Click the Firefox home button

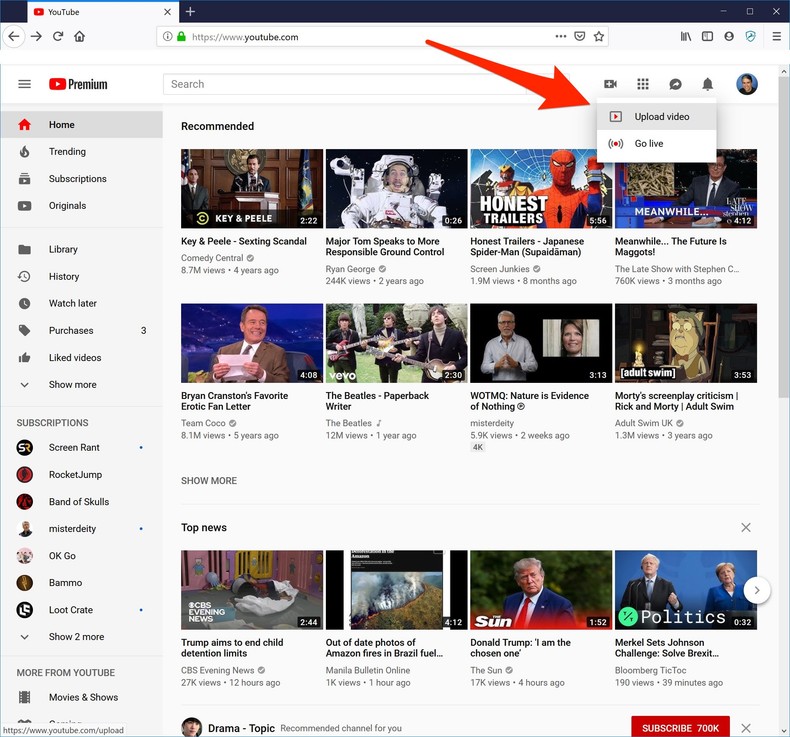pos(79,37)
